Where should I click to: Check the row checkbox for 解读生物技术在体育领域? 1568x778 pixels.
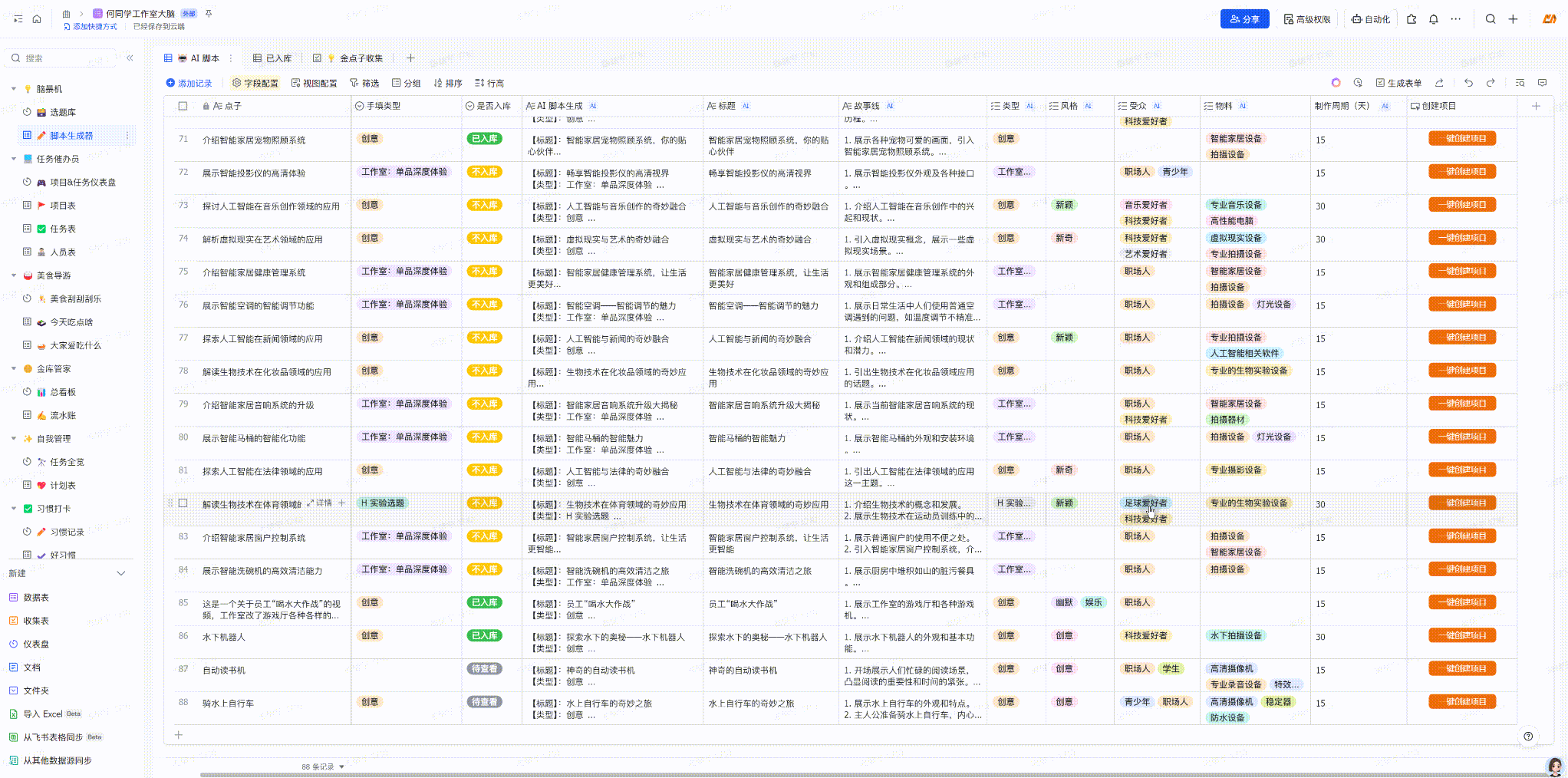[183, 503]
